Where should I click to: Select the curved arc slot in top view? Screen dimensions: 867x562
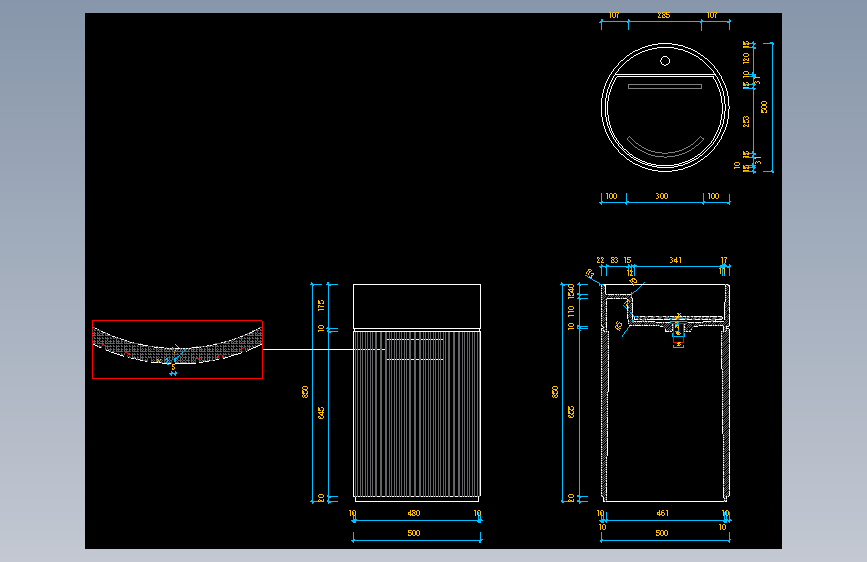[665, 147]
